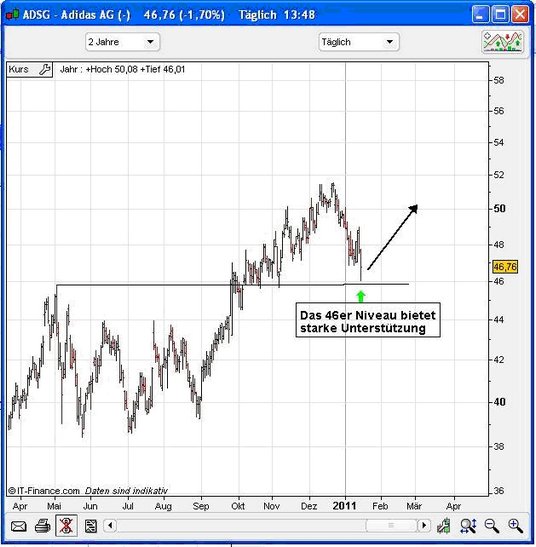The width and height of the screenshot is (536, 547).
Task: Print the chart with printer icon
Action: tap(43, 526)
